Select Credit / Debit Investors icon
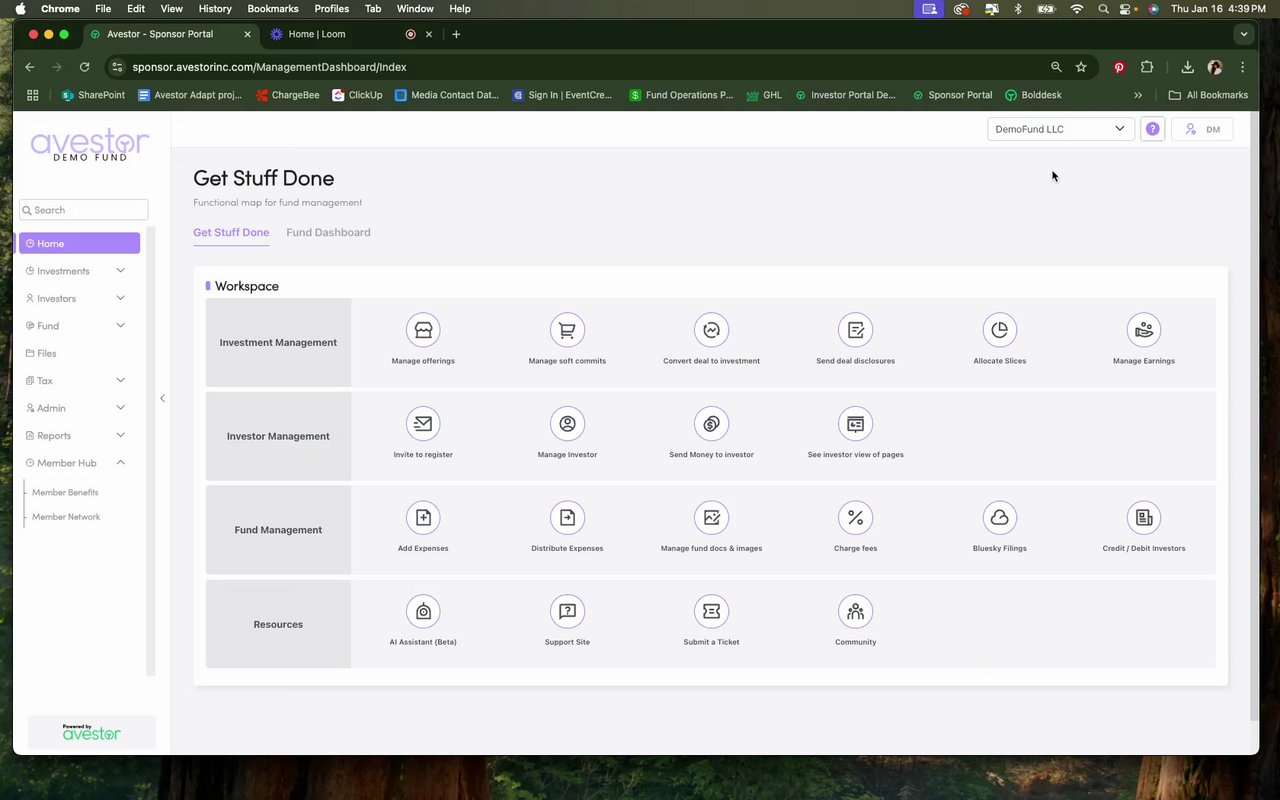 click(x=1144, y=517)
